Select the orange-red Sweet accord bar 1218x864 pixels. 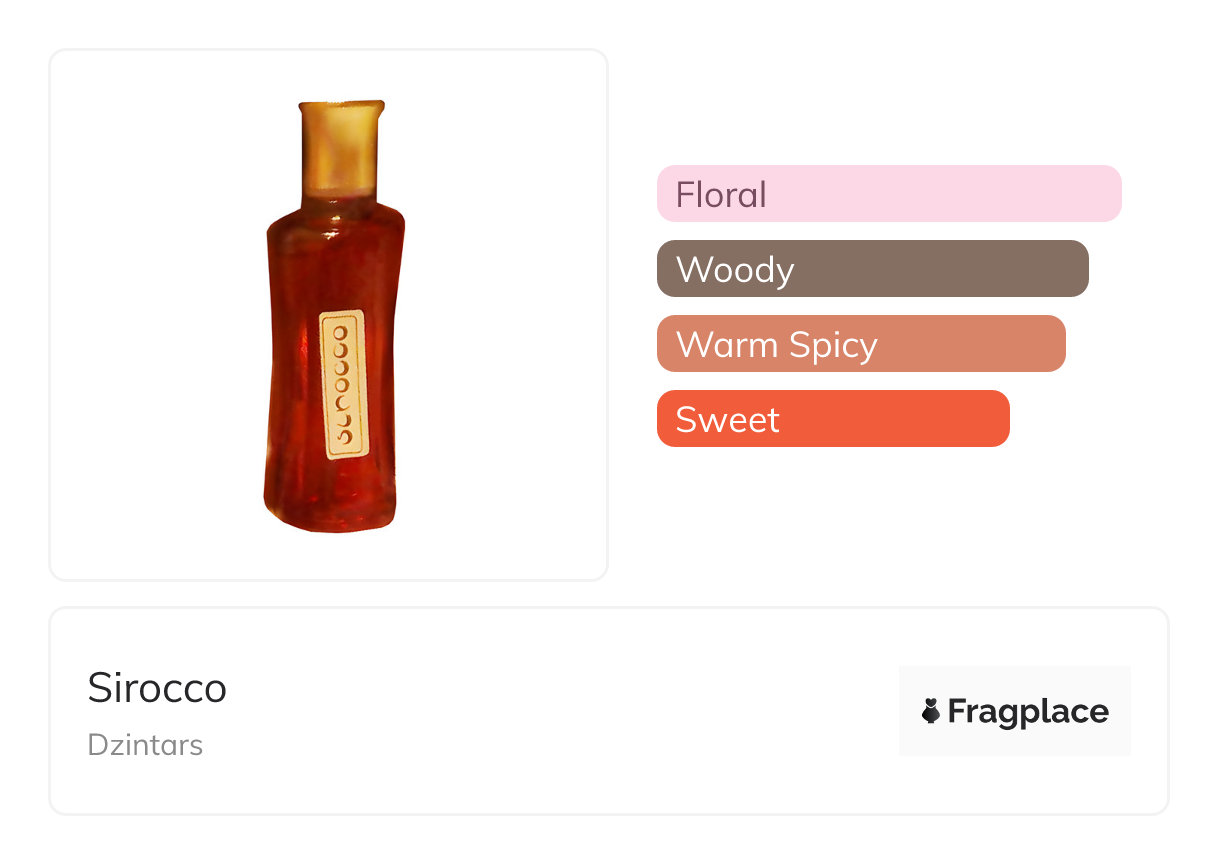pyautogui.click(x=833, y=418)
